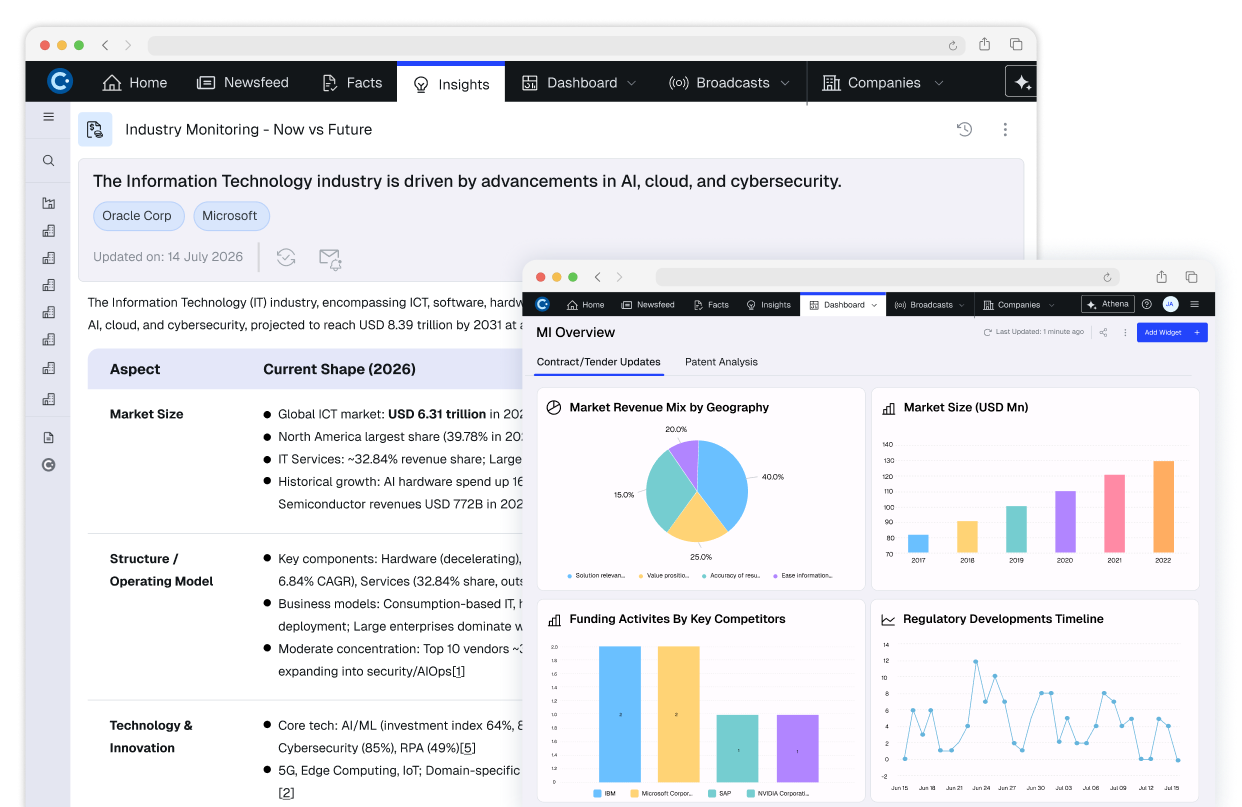
Task: Click the NVIDIA Corporation legend swatch
Action: pyautogui.click(x=750, y=793)
